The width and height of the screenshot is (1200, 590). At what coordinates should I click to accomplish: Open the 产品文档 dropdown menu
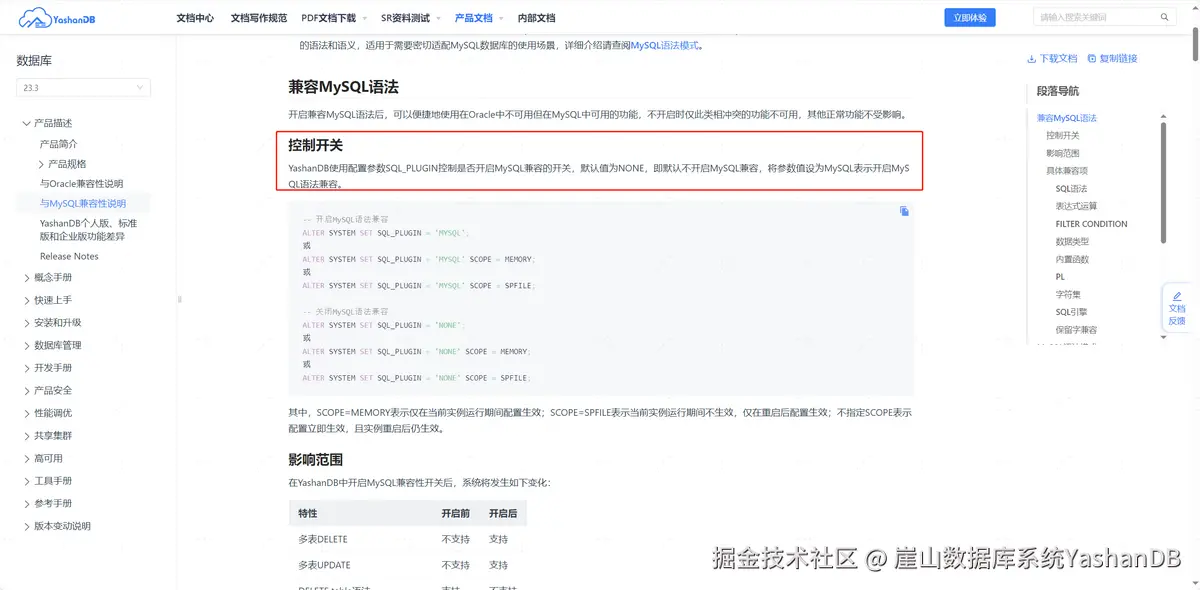coord(478,18)
